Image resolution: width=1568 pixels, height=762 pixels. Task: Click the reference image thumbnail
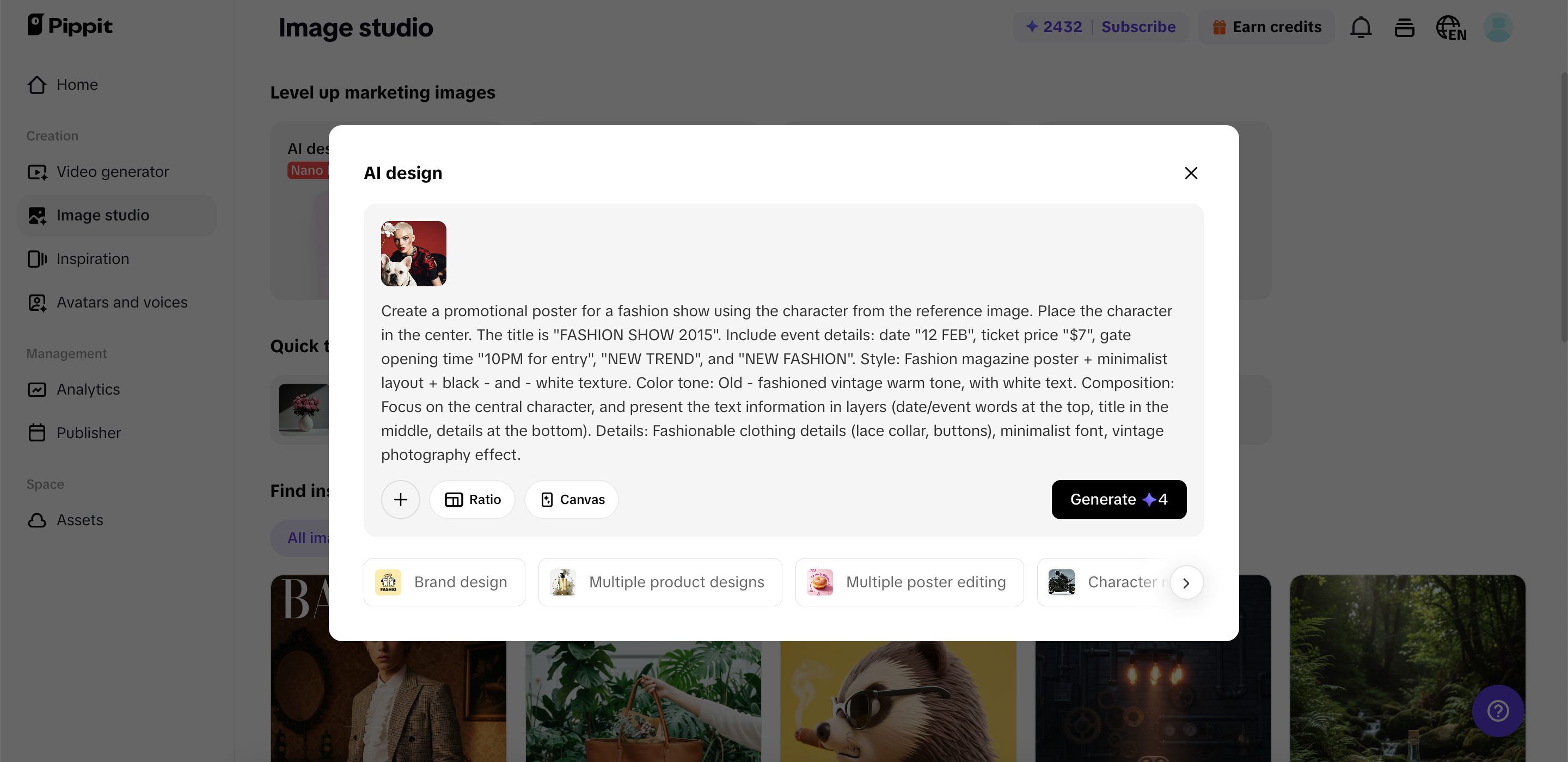click(413, 253)
